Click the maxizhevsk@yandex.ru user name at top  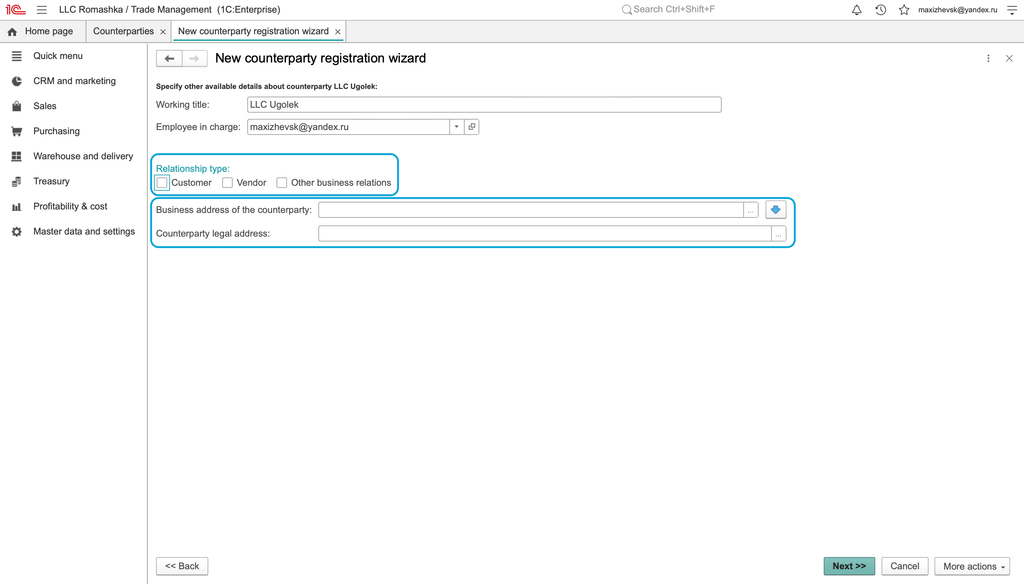tap(957, 10)
